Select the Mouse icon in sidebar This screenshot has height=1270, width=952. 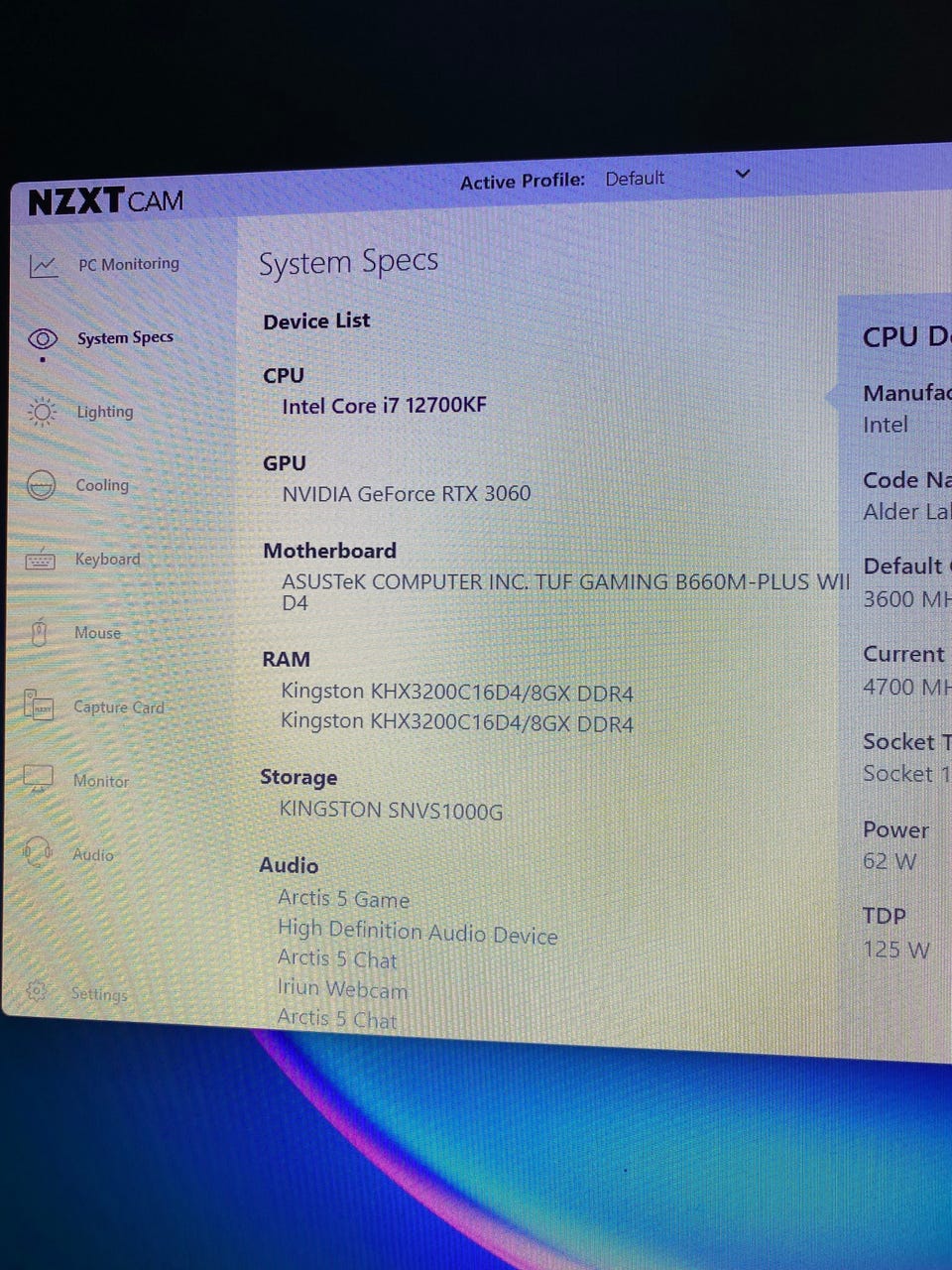[x=40, y=632]
